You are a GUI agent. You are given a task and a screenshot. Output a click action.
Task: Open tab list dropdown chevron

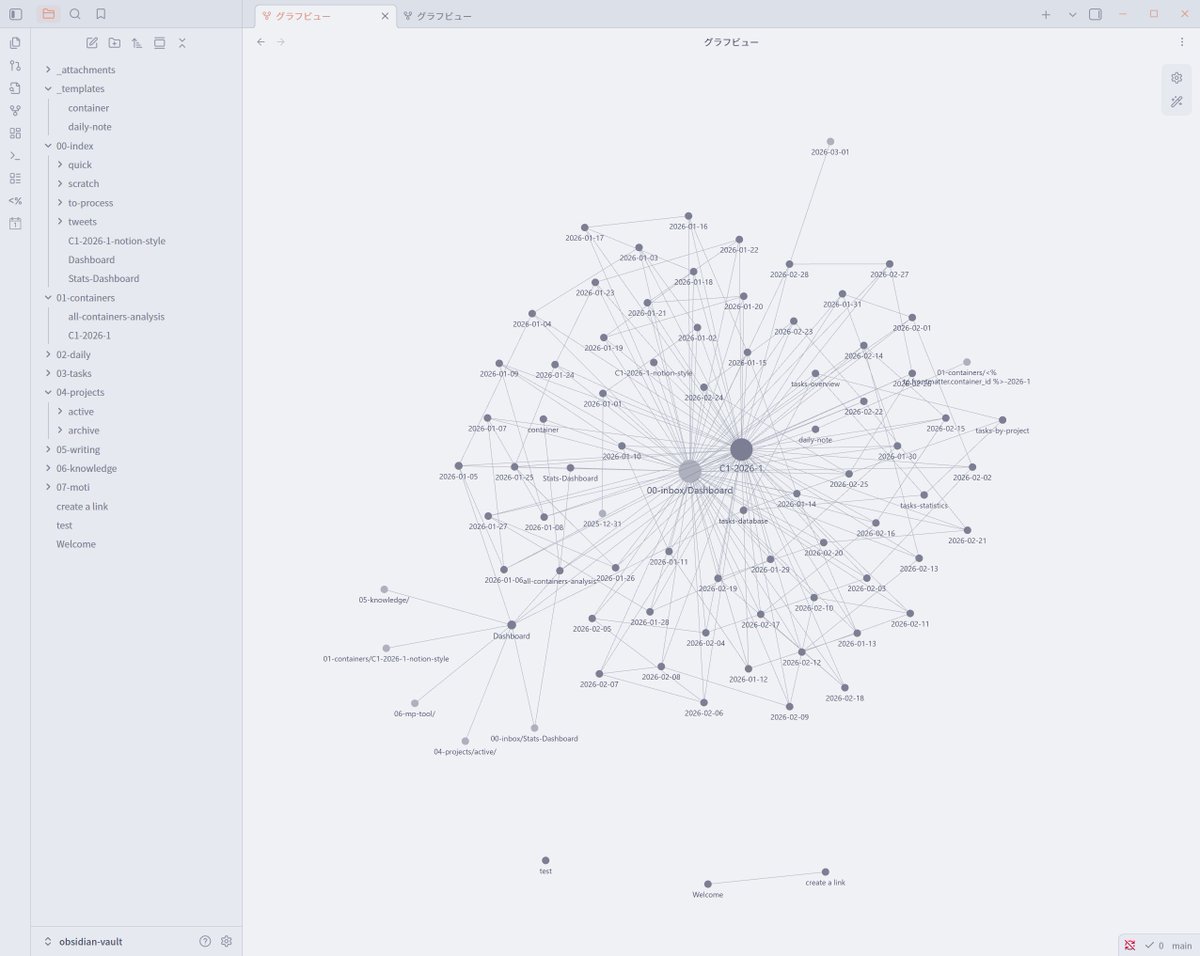(1072, 14)
